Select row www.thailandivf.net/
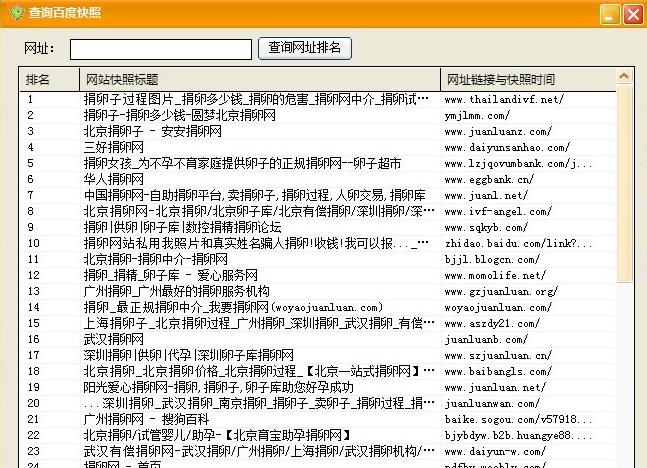 [x=318, y=99]
